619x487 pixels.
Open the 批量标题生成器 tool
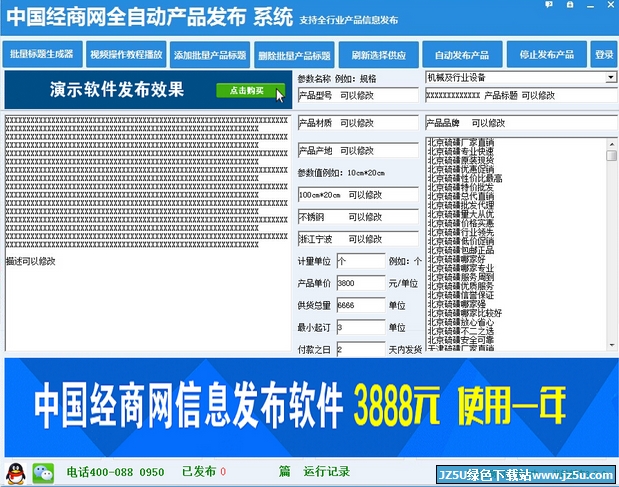tap(42, 54)
